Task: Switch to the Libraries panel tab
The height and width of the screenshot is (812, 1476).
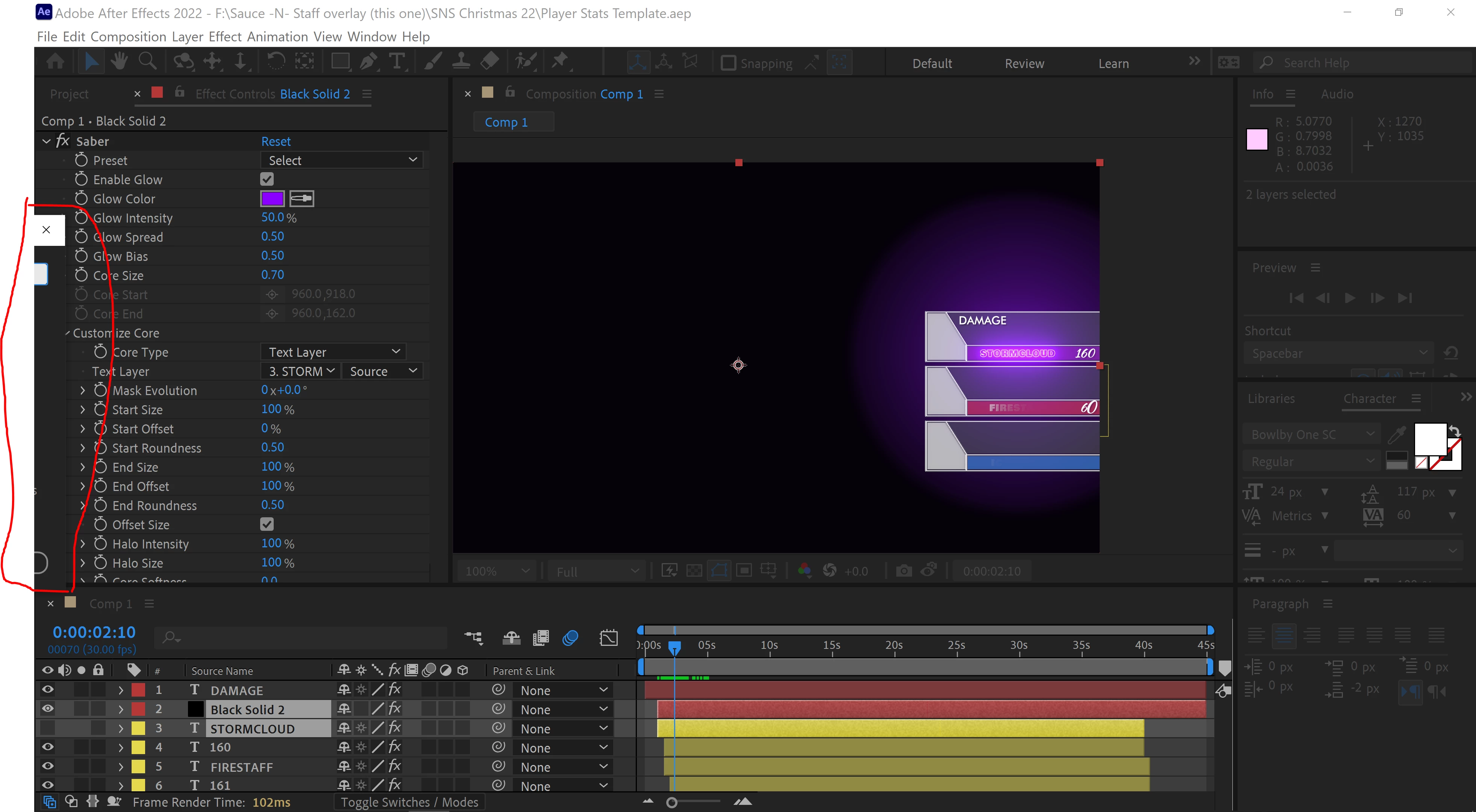Action: tap(1271, 399)
